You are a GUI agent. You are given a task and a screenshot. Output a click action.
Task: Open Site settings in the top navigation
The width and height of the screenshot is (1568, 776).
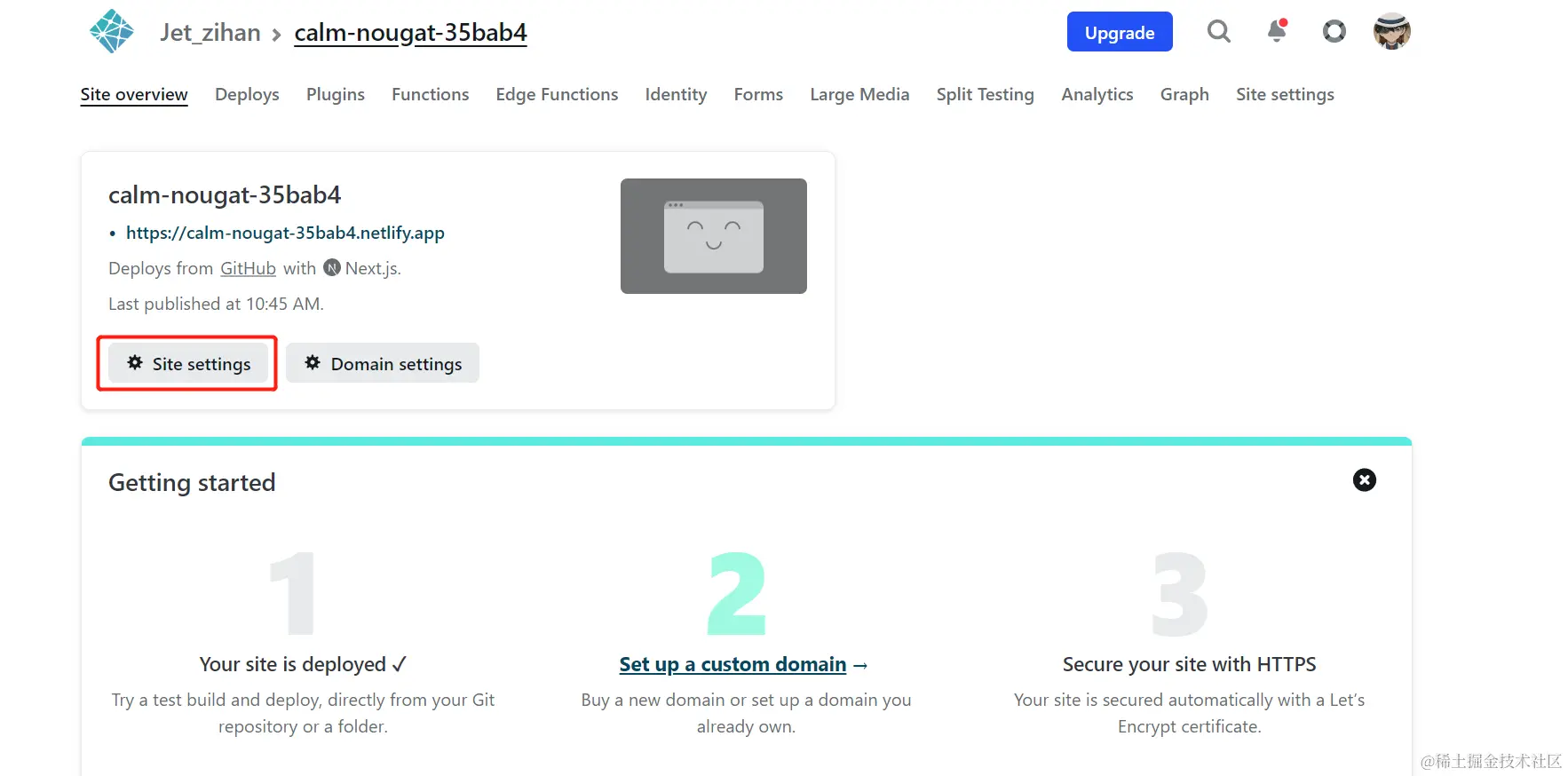pos(1285,94)
